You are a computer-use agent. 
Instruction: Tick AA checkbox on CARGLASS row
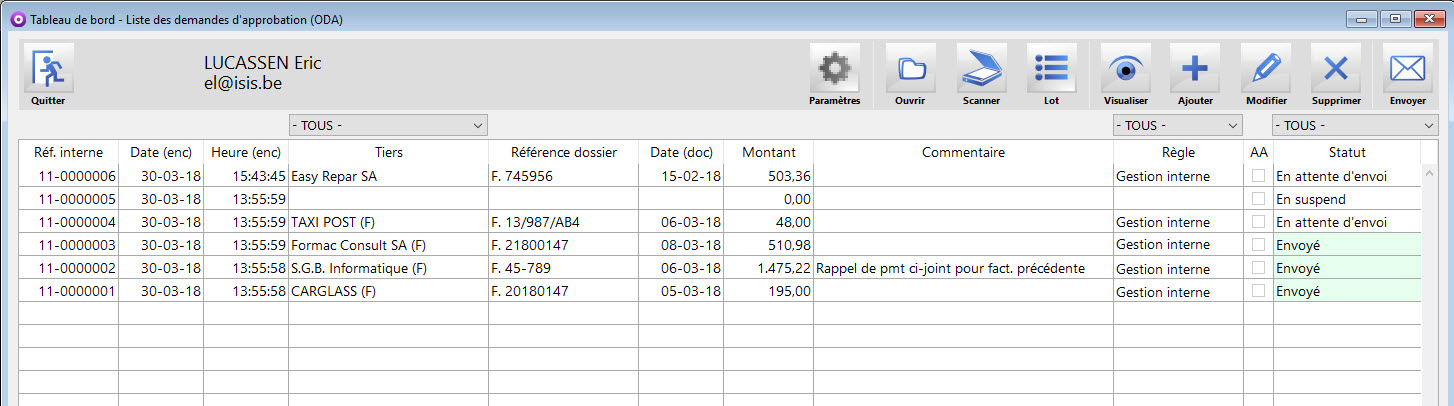(x=1258, y=291)
